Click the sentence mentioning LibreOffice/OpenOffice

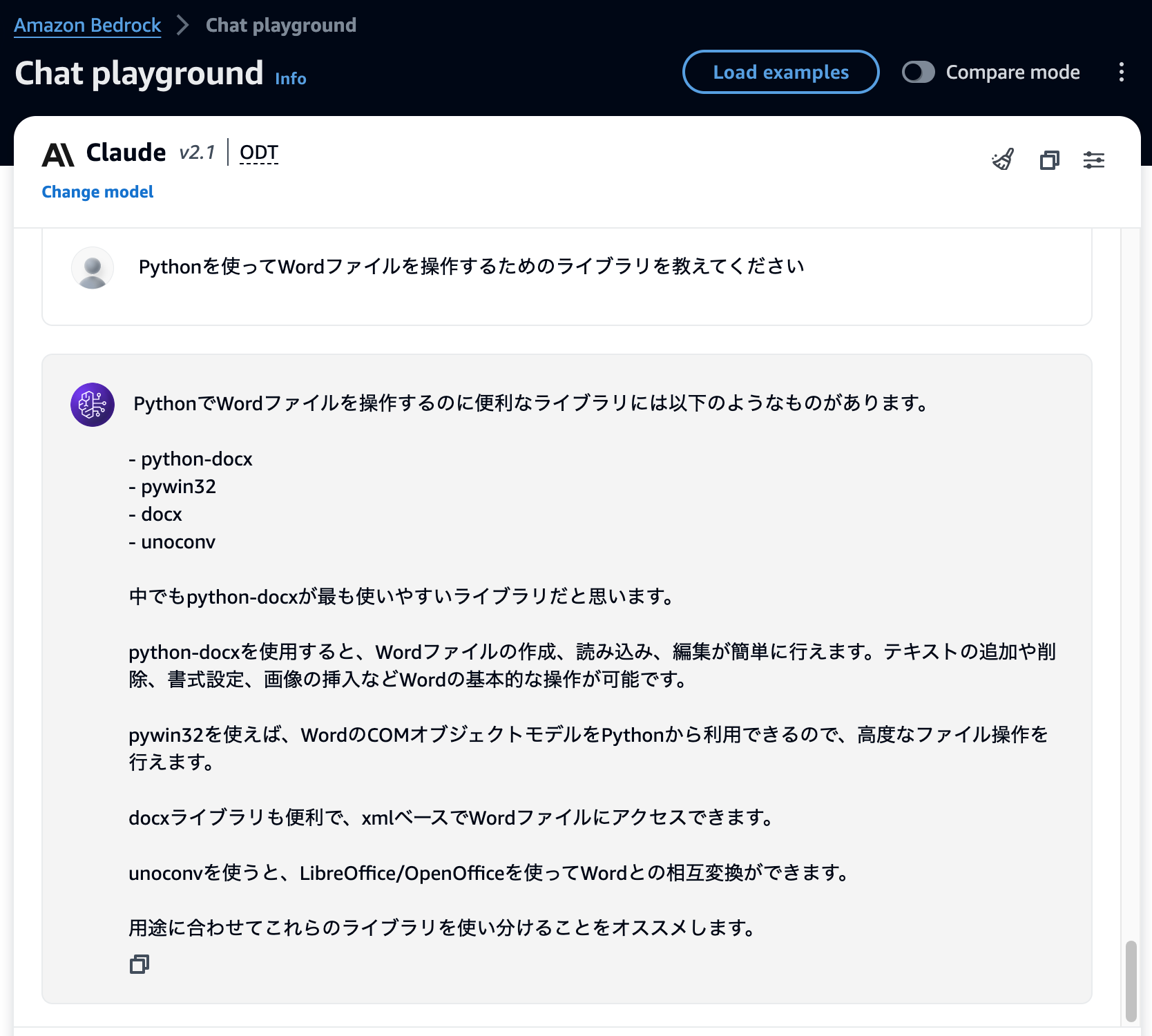tap(491, 873)
